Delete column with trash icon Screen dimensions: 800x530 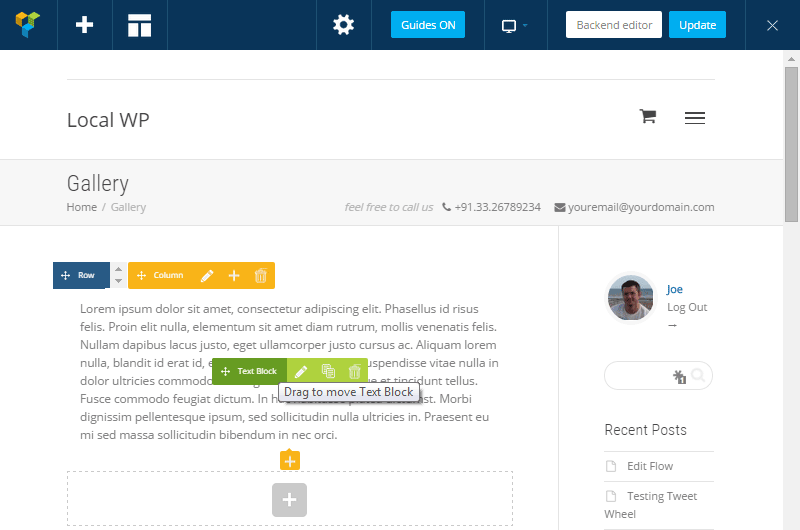click(x=261, y=276)
